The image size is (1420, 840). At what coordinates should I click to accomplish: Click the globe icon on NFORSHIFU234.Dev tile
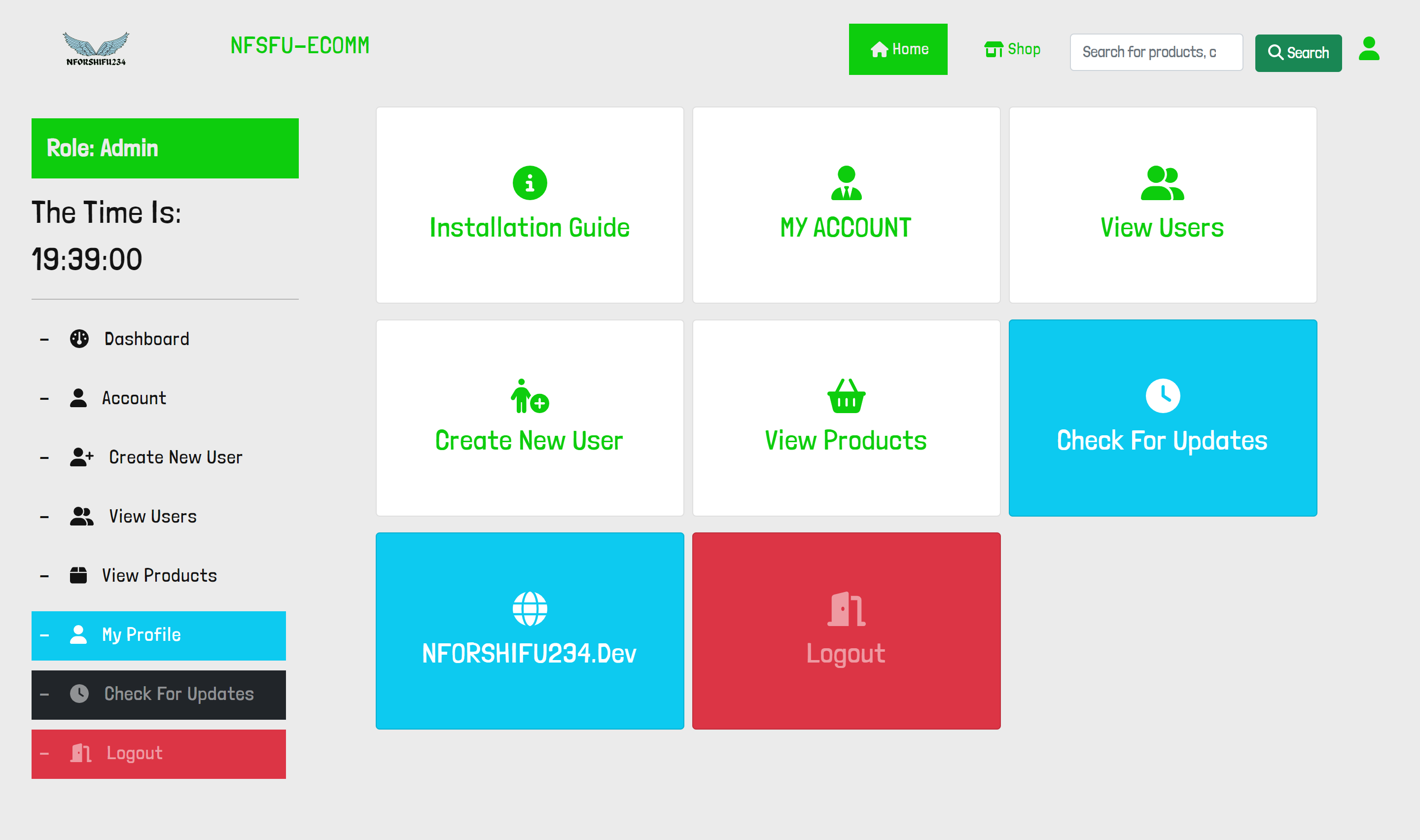(529, 609)
